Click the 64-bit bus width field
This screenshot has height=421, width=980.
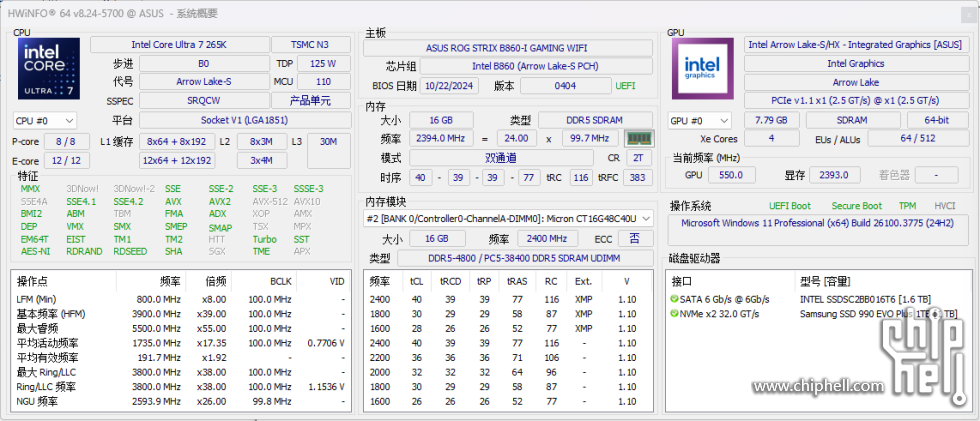click(938, 121)
